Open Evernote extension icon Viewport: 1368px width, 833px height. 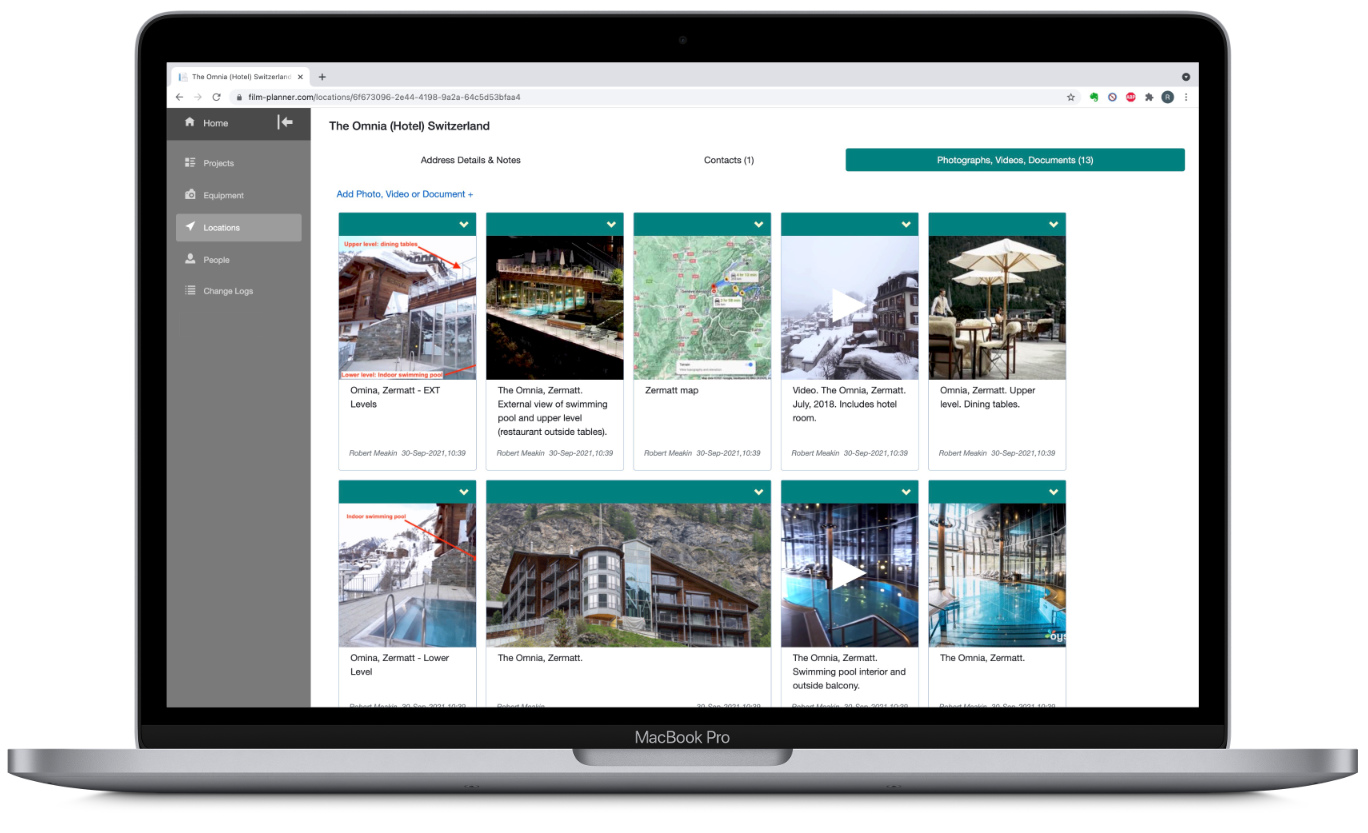click(x=1096, y=97)
